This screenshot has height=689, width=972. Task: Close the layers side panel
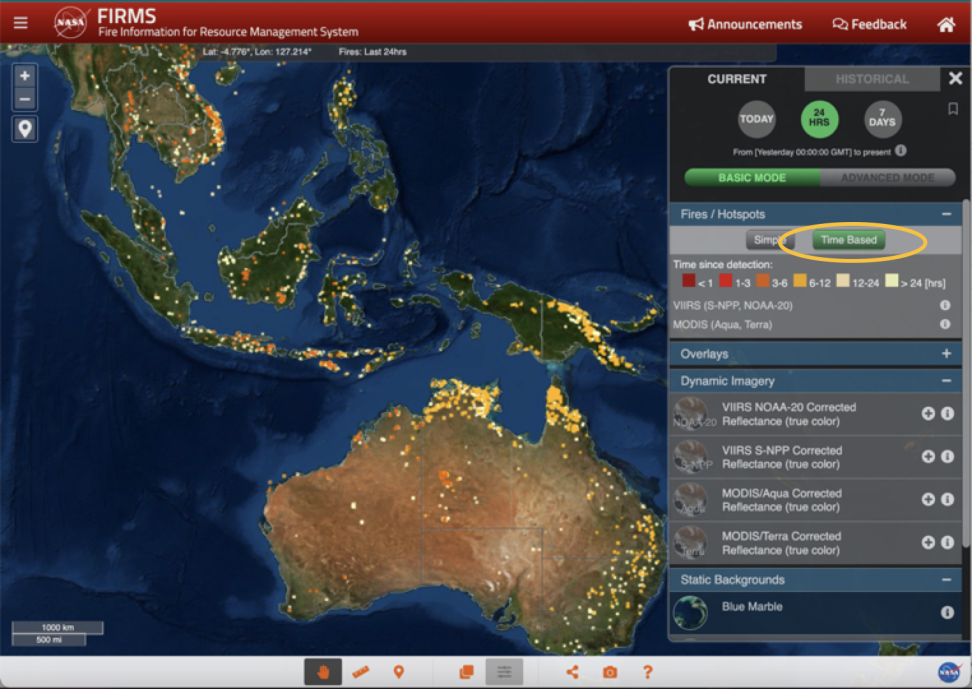pyautogui.click(x=955, y=78)
